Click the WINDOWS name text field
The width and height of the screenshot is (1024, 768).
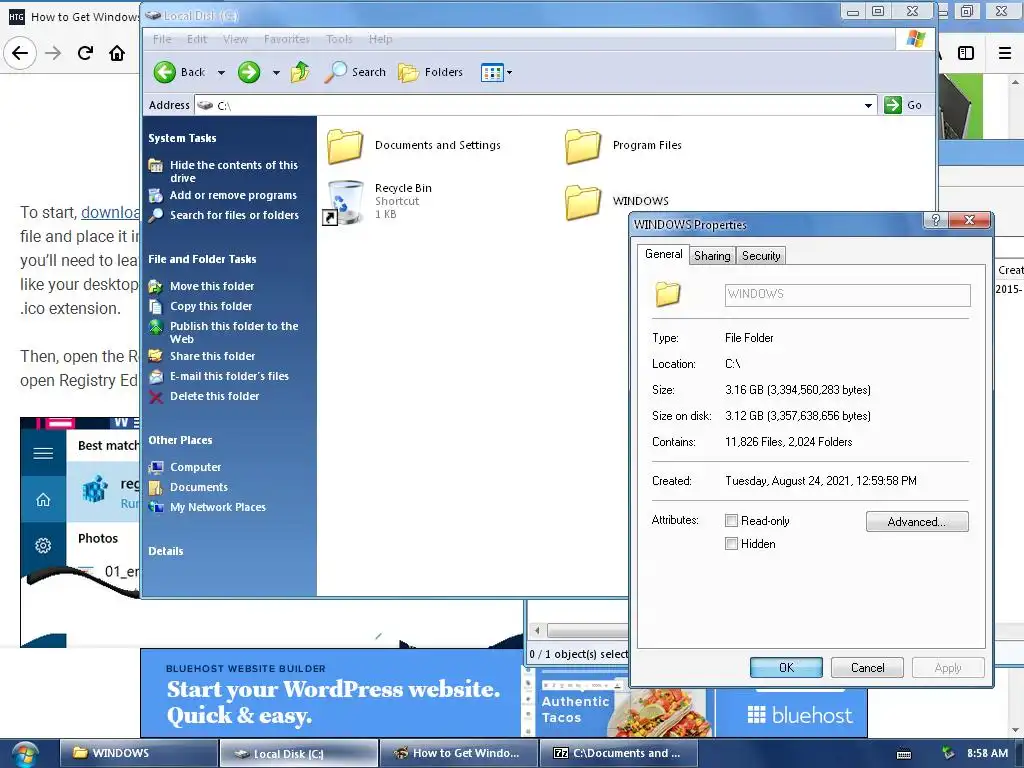click(x=848, y=295)
